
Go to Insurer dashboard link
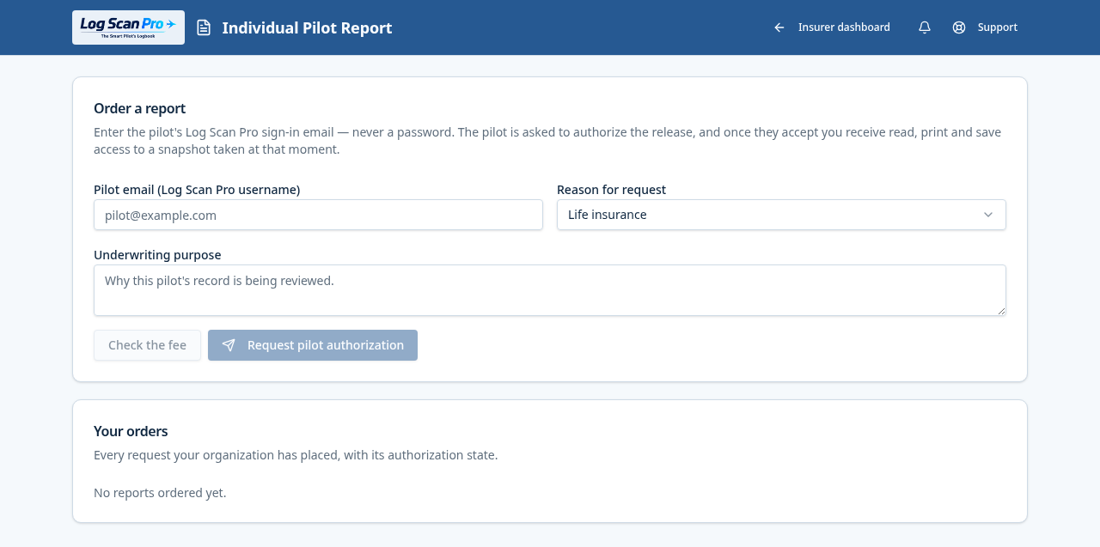844,27
